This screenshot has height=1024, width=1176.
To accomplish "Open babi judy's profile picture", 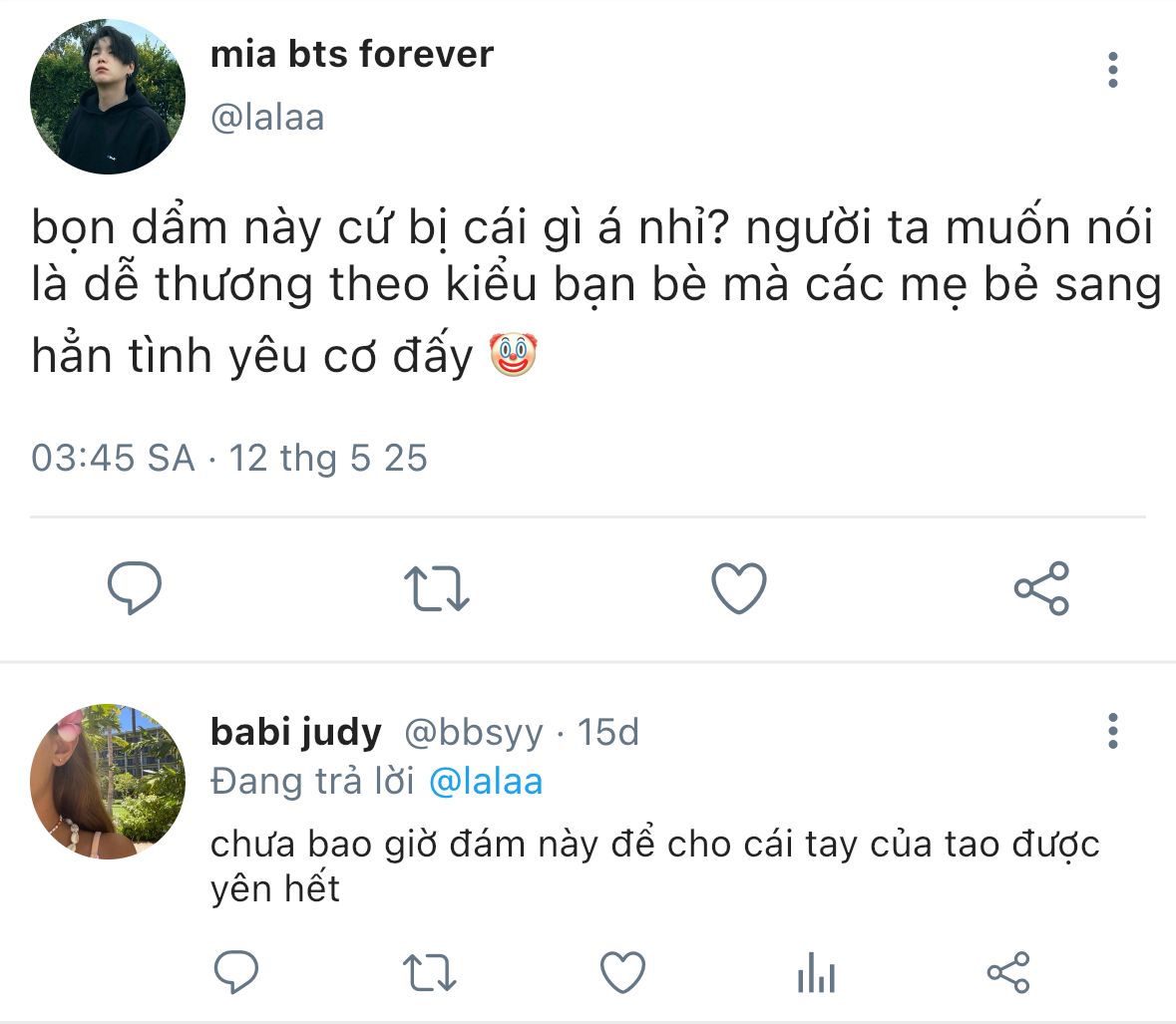I will click(x=108, y=782).
